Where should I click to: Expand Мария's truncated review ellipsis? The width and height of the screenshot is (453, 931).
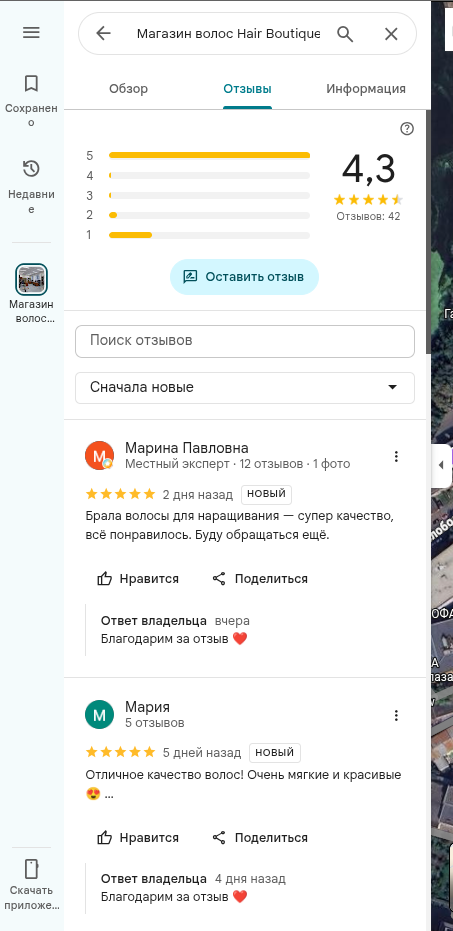[x=109, y=795]
